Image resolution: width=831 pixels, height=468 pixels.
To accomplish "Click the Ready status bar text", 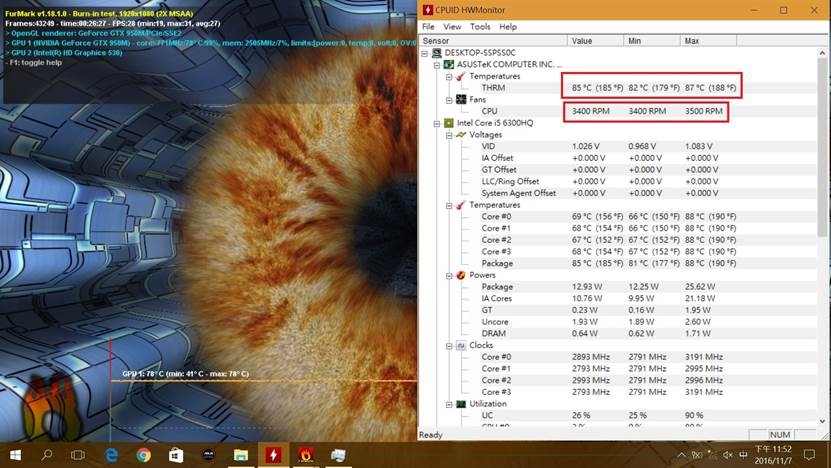I will pos(431,435).
